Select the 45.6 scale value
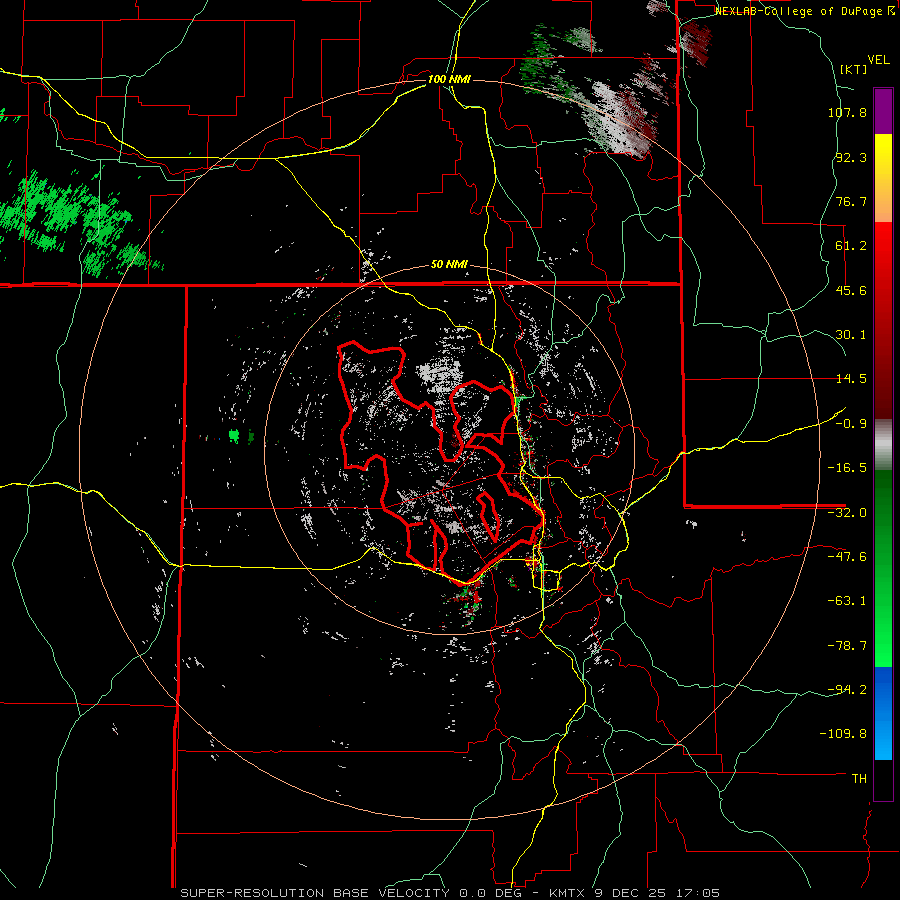Image resolution: width=900 pixels, height=900 pixels. [x=851, y=290]
